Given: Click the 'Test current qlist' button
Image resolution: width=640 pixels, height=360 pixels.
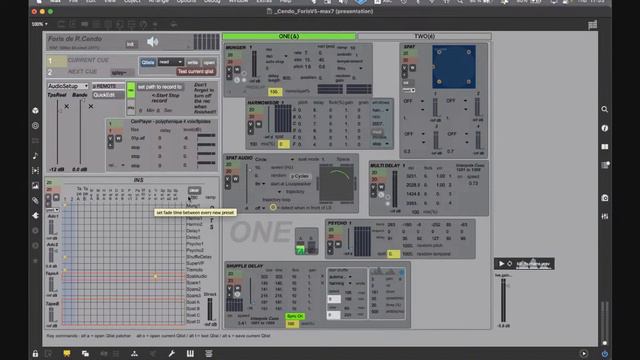Looking at the screenshot, I should pos(196,71).
